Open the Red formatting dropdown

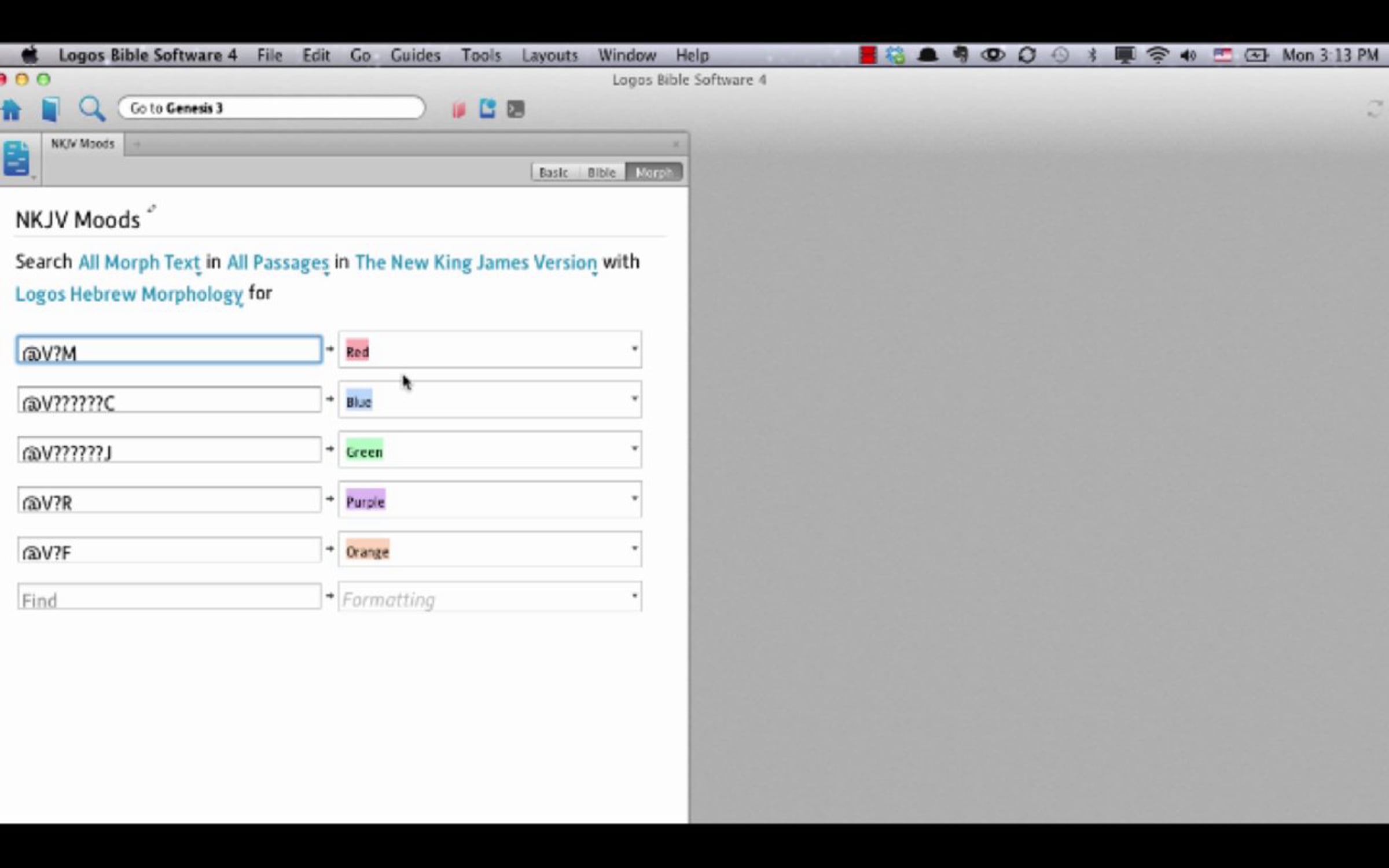pyautogui.click(x=490, y=350)
